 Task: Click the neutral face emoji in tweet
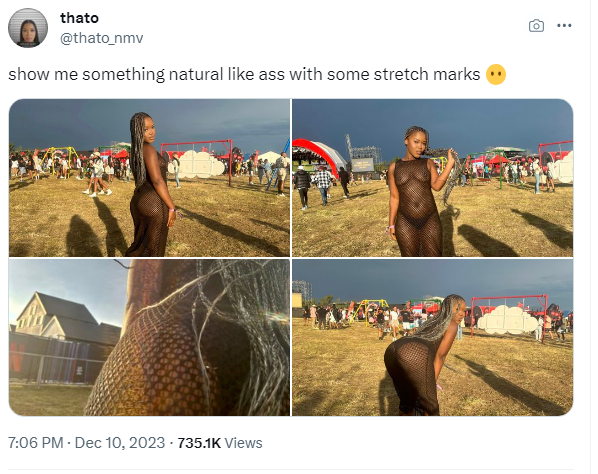496,74
